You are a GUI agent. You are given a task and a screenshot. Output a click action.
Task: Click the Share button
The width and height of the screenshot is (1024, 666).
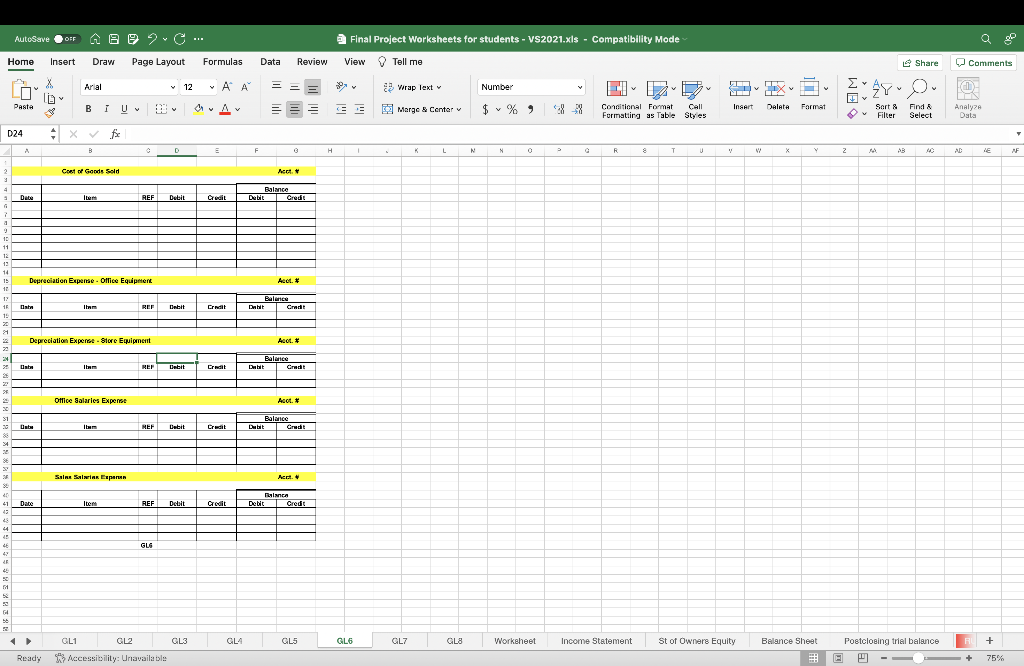920,63
